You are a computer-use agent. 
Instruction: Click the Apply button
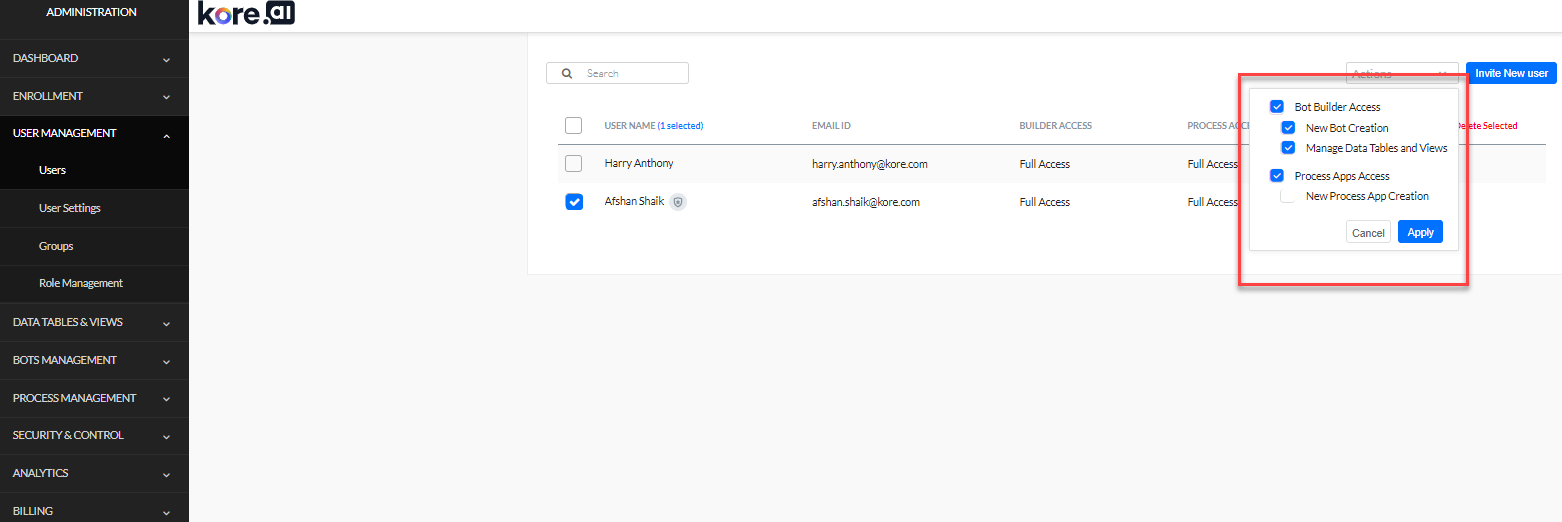[1420, 233]
